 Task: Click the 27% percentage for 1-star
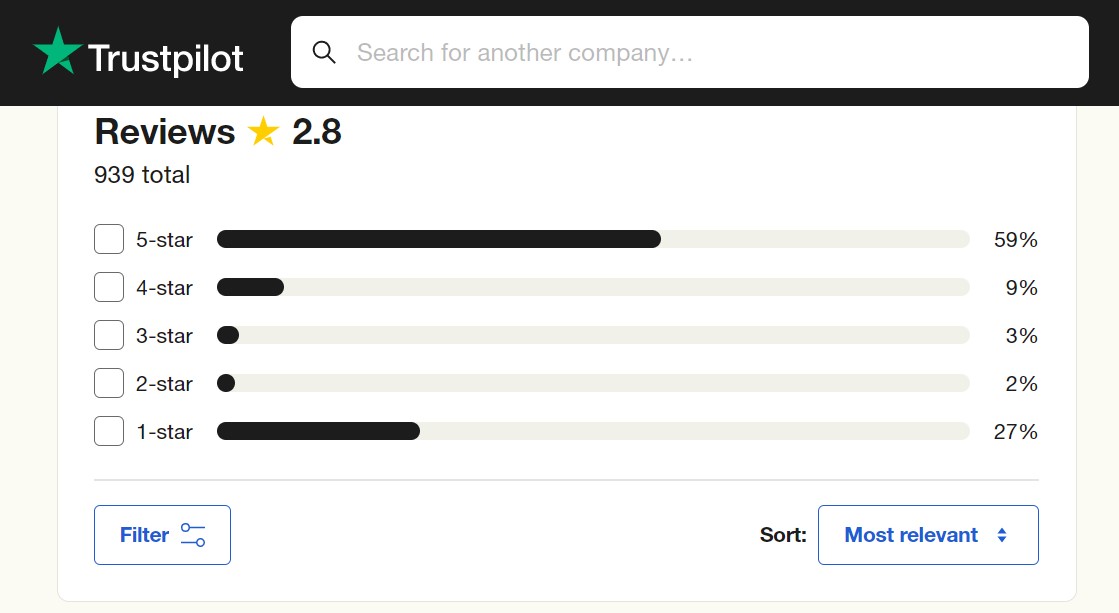click(1016, 432)
